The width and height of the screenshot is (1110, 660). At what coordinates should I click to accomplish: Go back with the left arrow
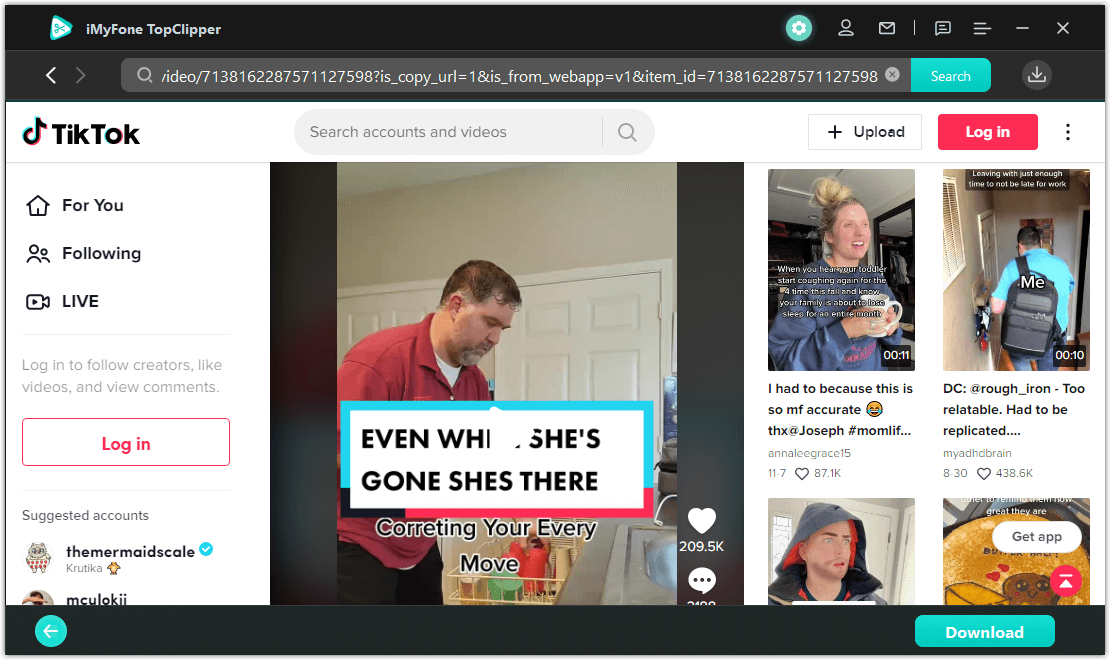51,75
